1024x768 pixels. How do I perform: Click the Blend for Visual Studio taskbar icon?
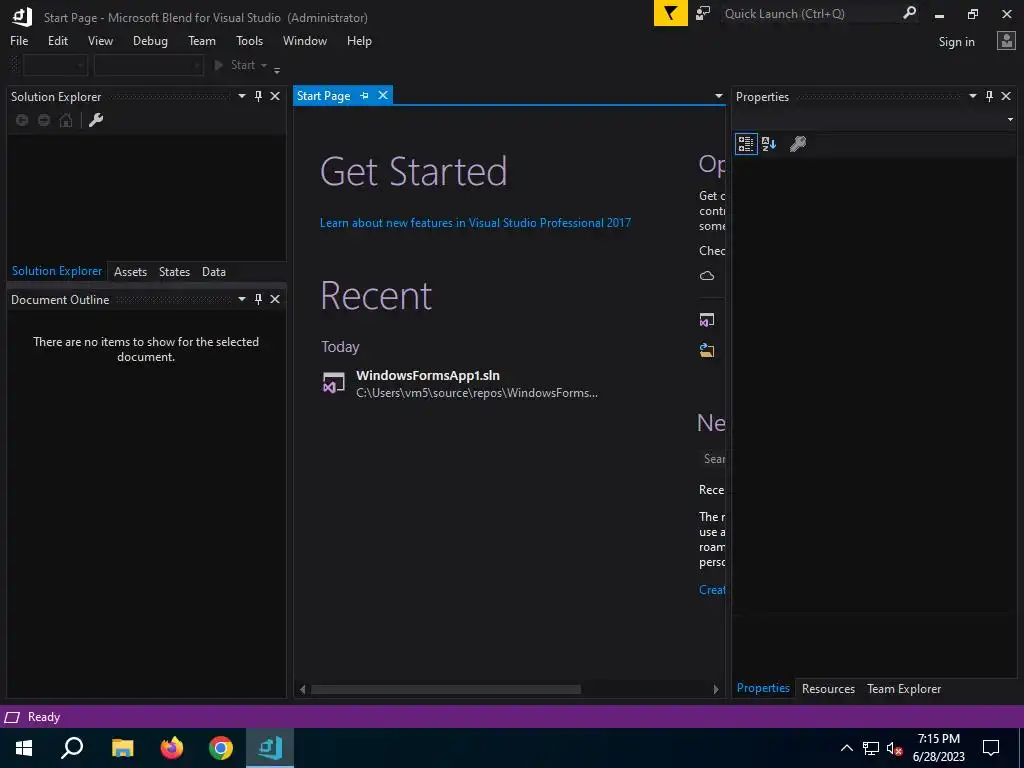point(270,748)
